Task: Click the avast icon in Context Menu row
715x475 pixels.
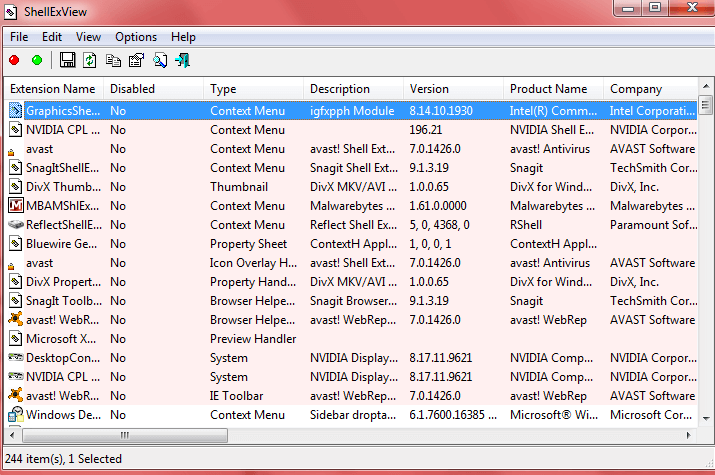Action: (x=11, y=152)
